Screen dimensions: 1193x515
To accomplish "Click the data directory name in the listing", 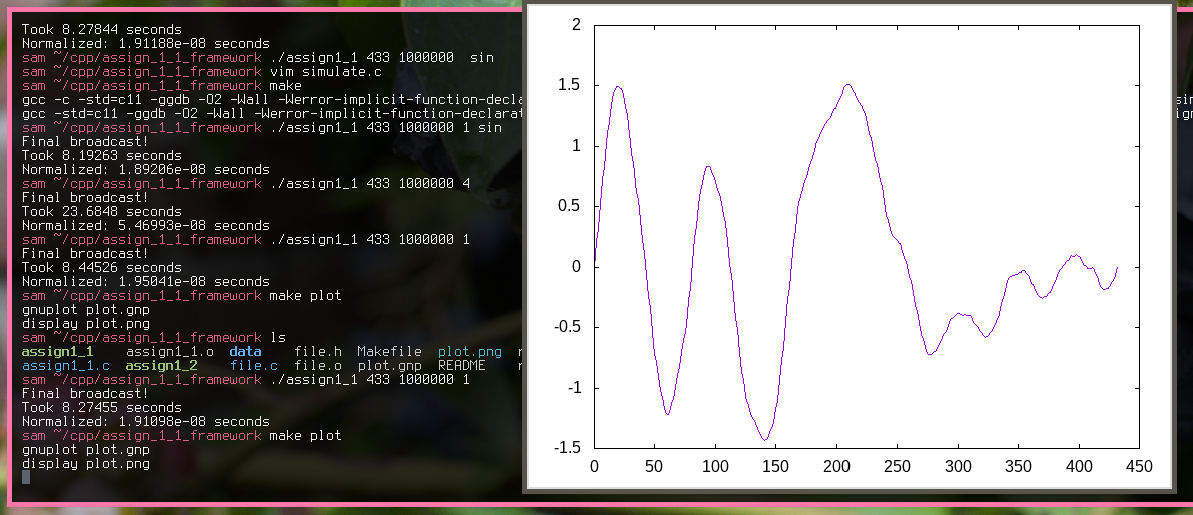I will tap(245, 352).
